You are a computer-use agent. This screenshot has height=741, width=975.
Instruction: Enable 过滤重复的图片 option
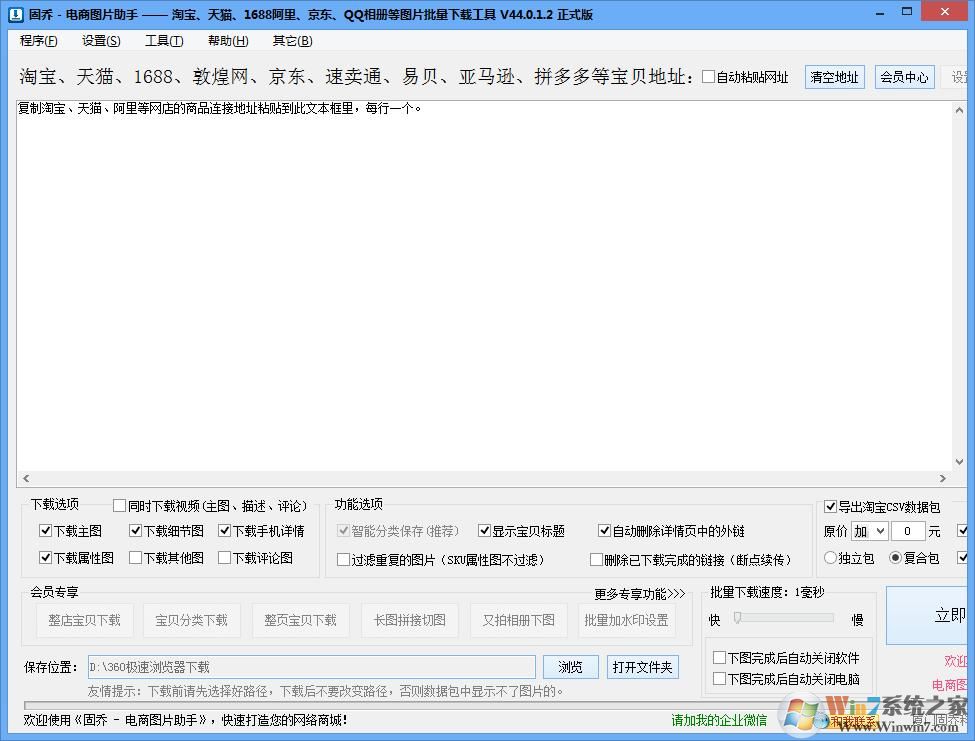click(344, 560)
